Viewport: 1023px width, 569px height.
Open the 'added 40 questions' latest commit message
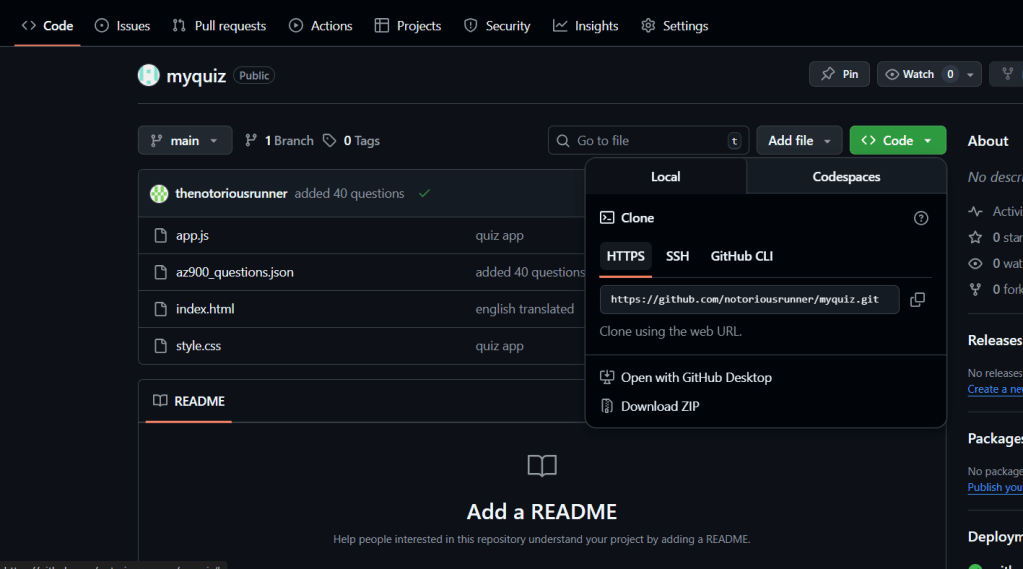(349, 193)
